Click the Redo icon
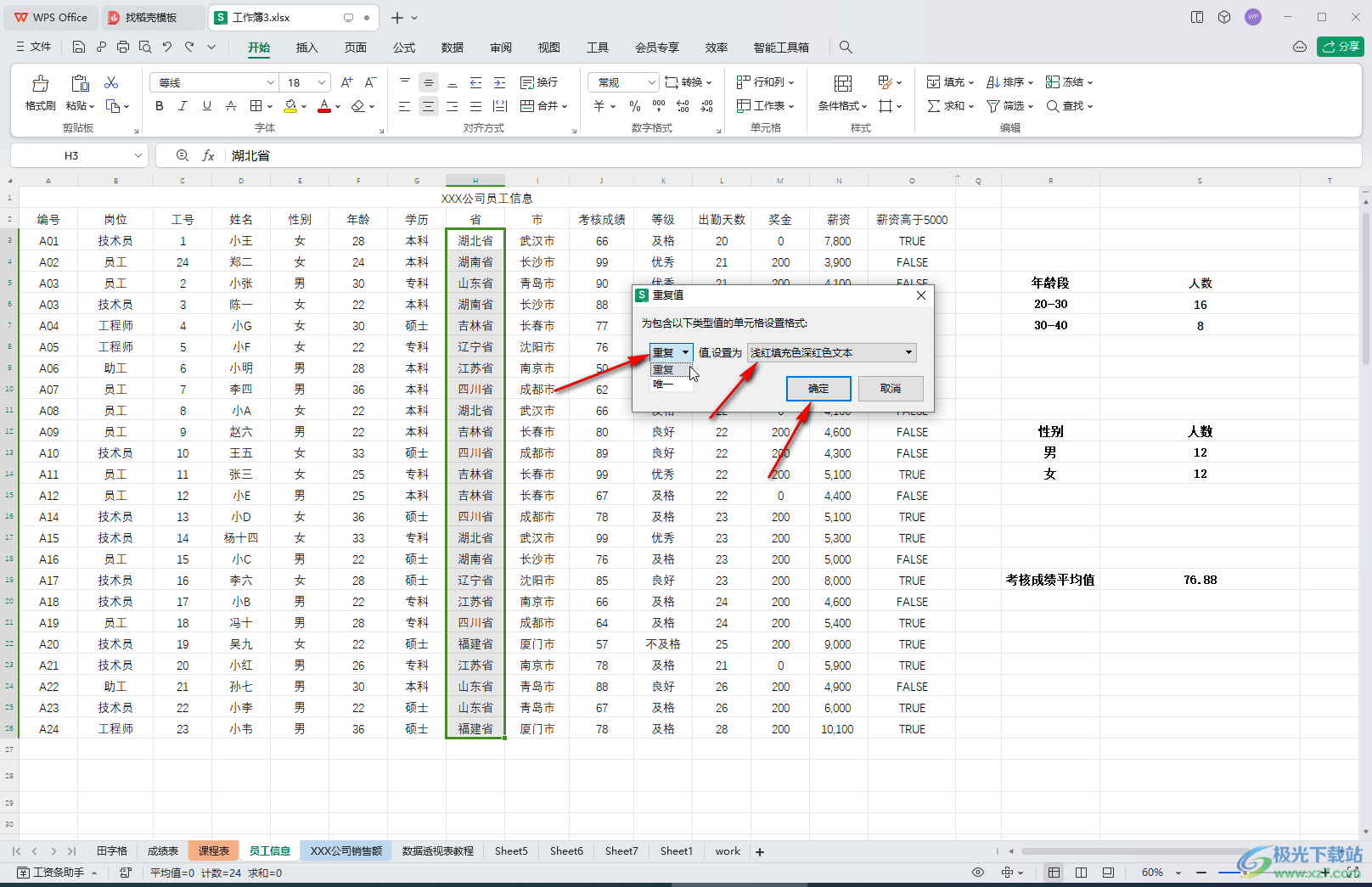The image size is (1372, 887). pyautogui.click(x=189, y=47)
